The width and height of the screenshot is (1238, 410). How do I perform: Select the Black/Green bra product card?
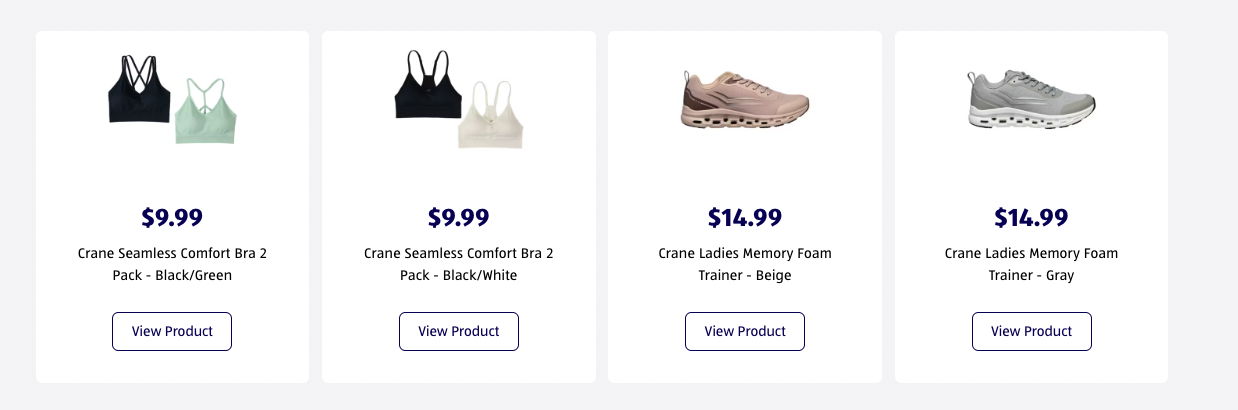(172, 206)
